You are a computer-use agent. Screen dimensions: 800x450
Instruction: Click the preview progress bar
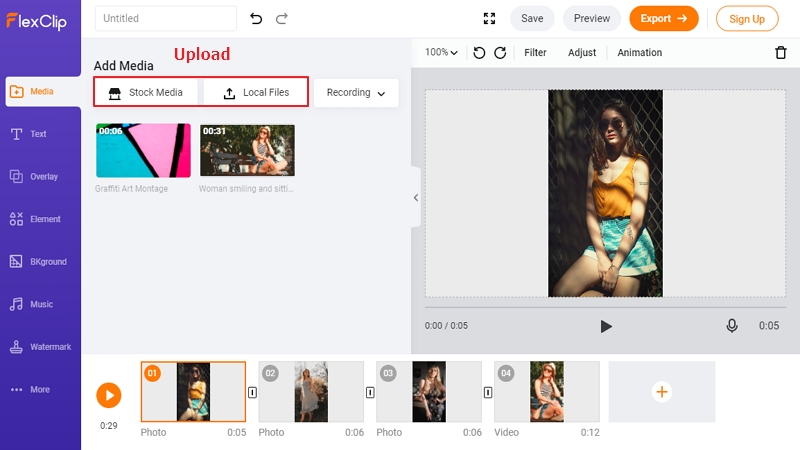click(x=605, y=307)
